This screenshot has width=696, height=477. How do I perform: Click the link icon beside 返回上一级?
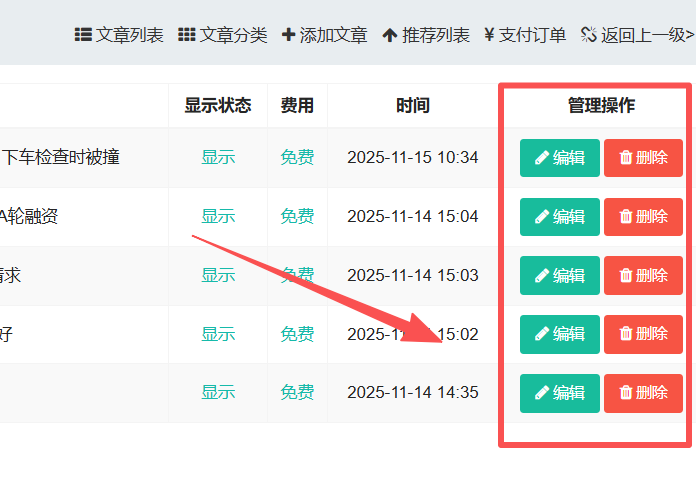pos(588,35)
